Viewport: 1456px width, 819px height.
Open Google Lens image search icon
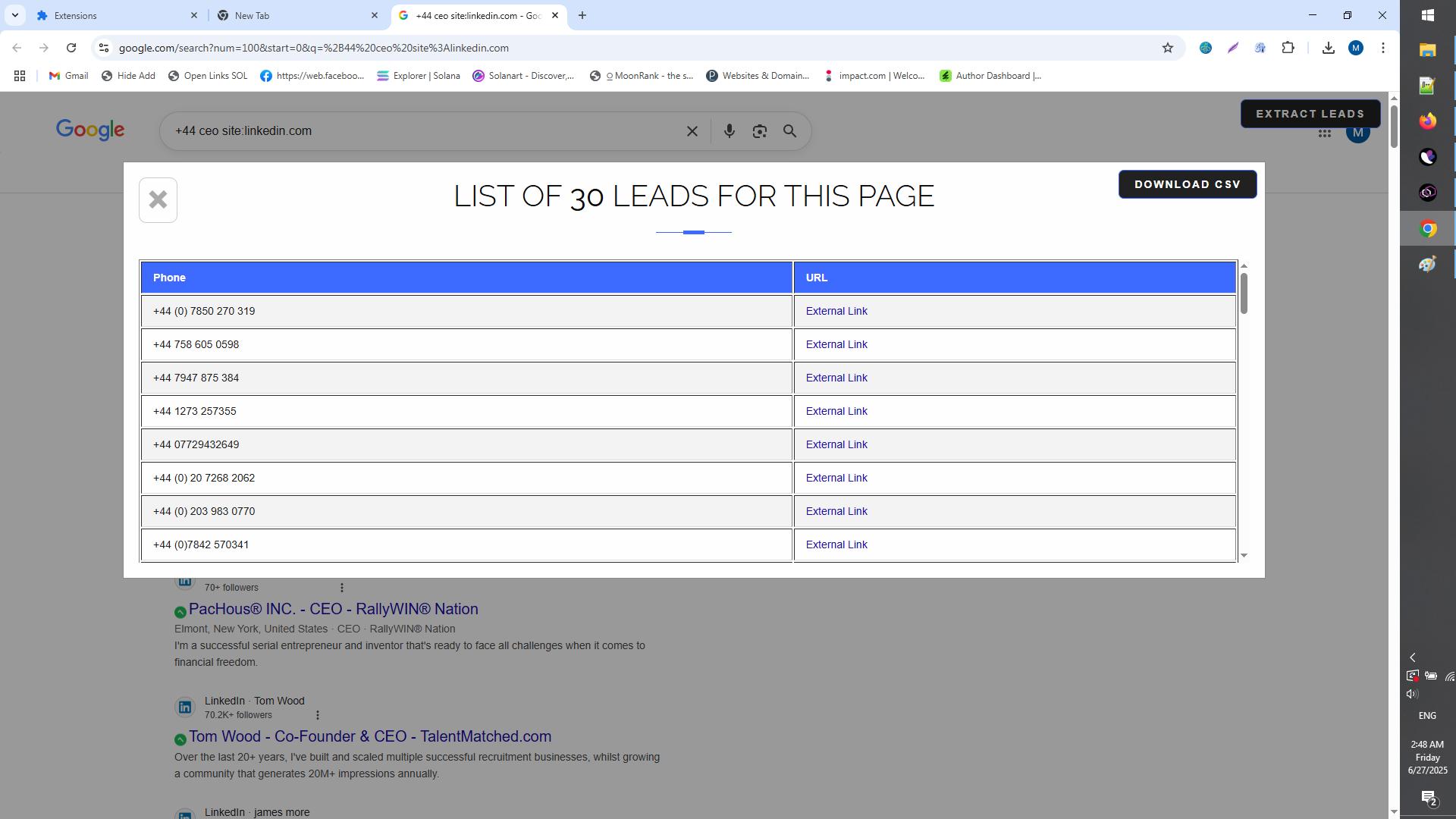759,131
